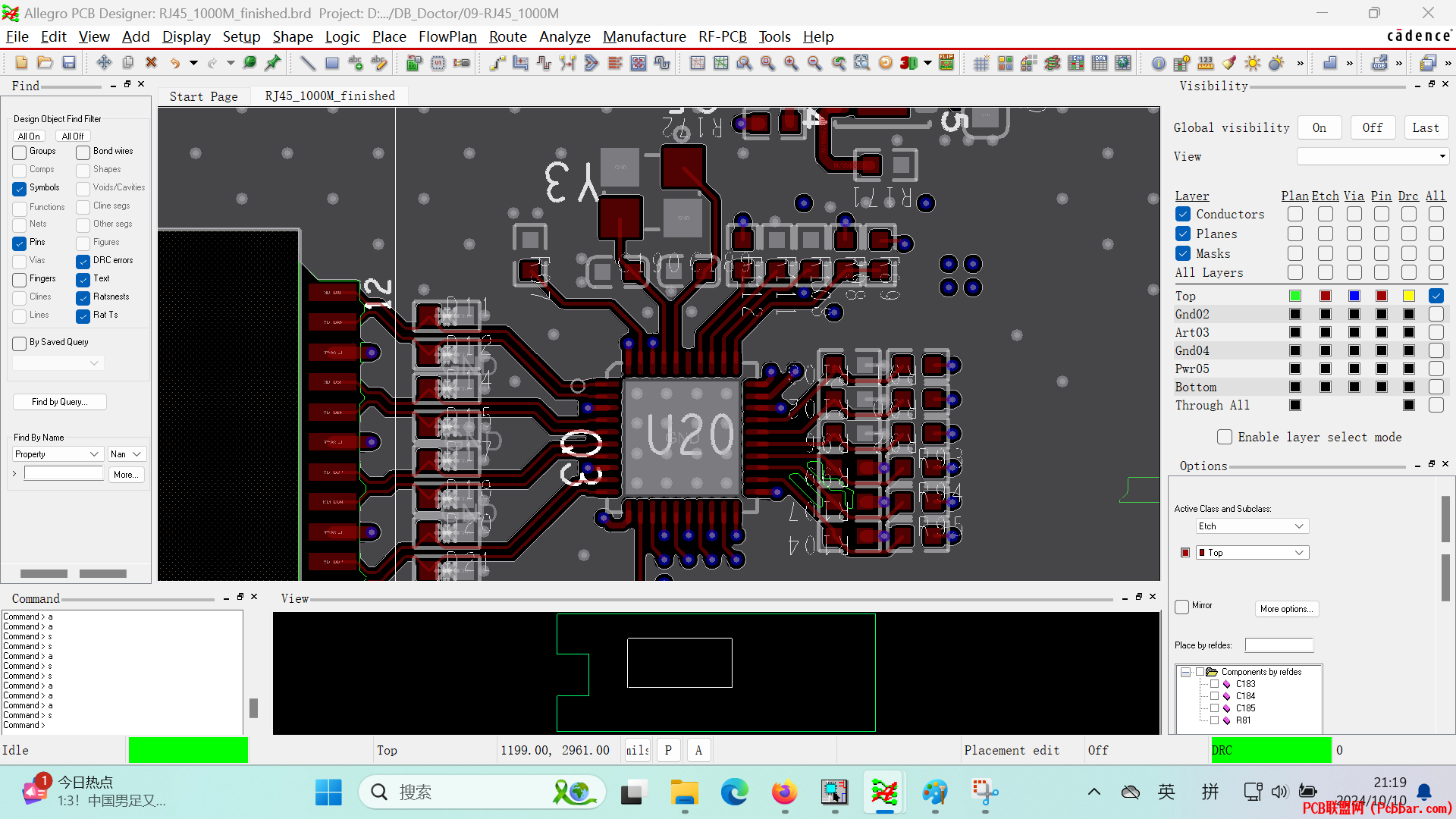Select the Move tool icon
This screenshot has width=1456, height=819.
(x=104, y=63)
